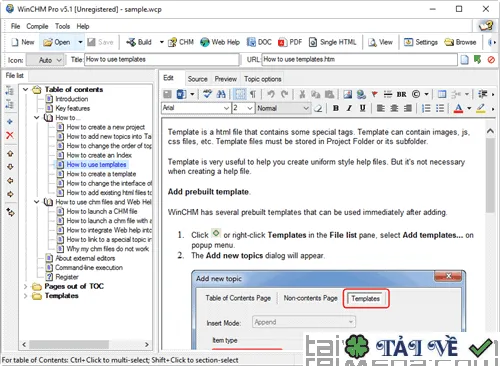Screen dimensions: 500x366
Task: Export the project as DOC
Action: pos(259,42)
